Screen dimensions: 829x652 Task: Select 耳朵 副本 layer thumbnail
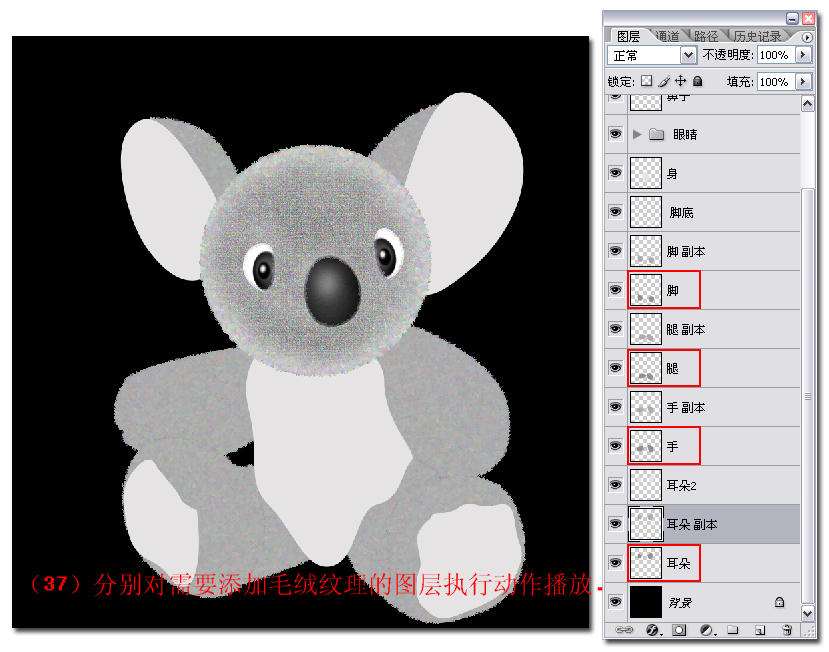tap(646, 524)
